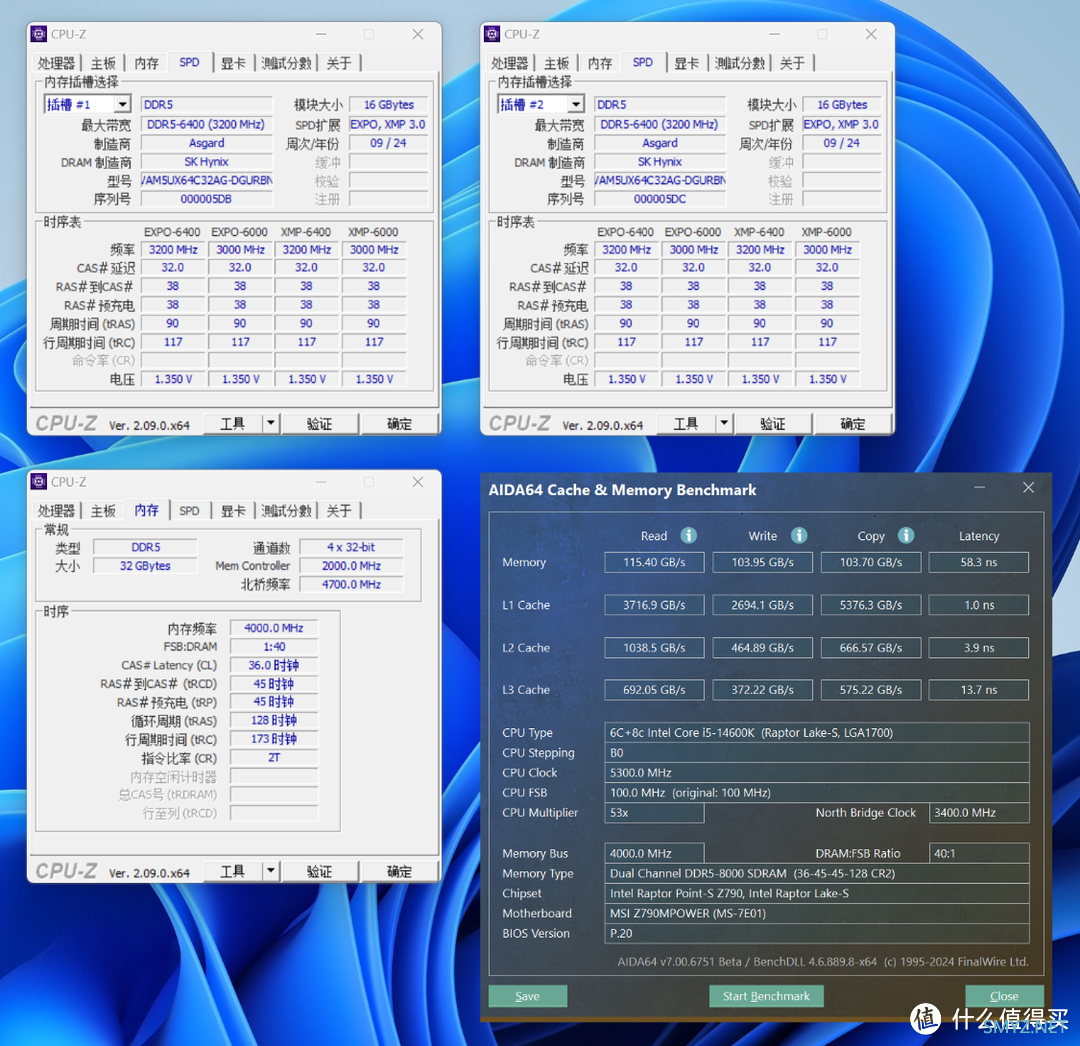Click L3 Cache Copy value 575.22 GB/s
The height and width of the screenshot is (1046, 1080).
tap(871, 689)
